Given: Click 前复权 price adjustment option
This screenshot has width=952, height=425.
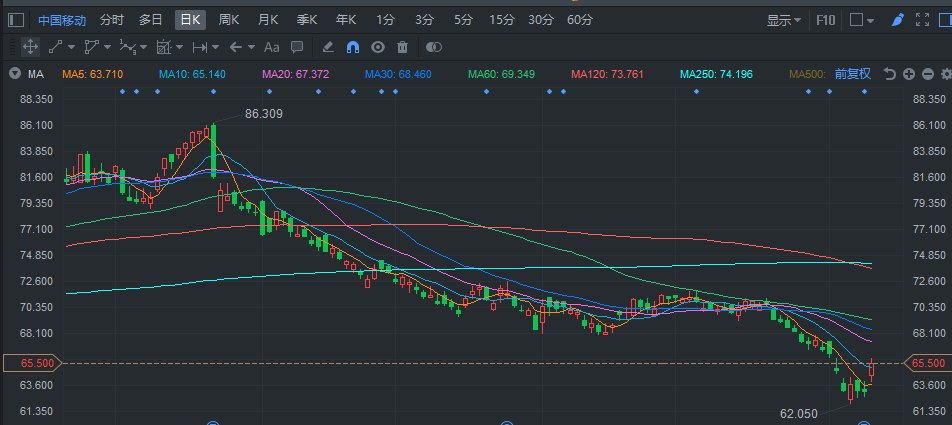Looking at the screenshot, I should point(852,74).
